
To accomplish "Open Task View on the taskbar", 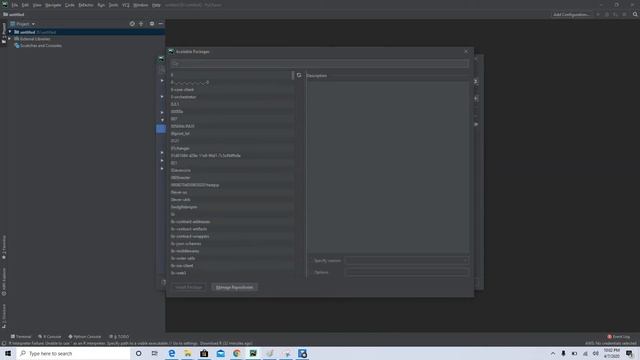I will click(x=155, y=353).
